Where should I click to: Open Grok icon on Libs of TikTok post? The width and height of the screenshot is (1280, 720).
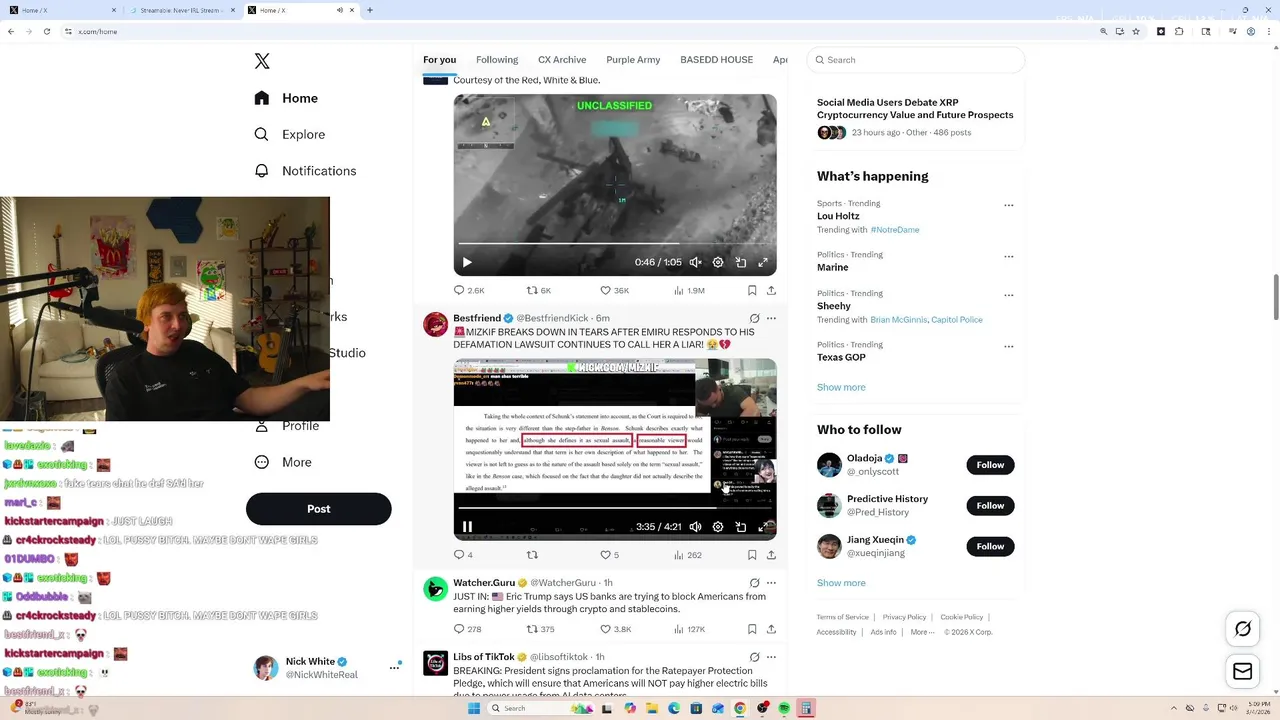click(754, 657)
